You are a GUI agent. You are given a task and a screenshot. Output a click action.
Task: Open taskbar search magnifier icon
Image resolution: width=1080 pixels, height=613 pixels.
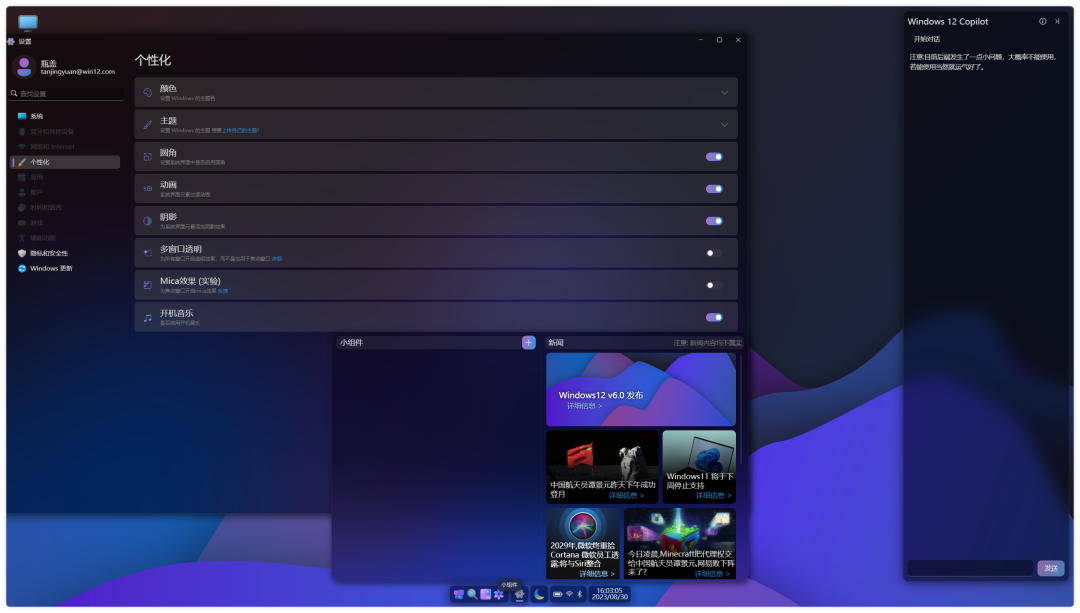(472, 594)
